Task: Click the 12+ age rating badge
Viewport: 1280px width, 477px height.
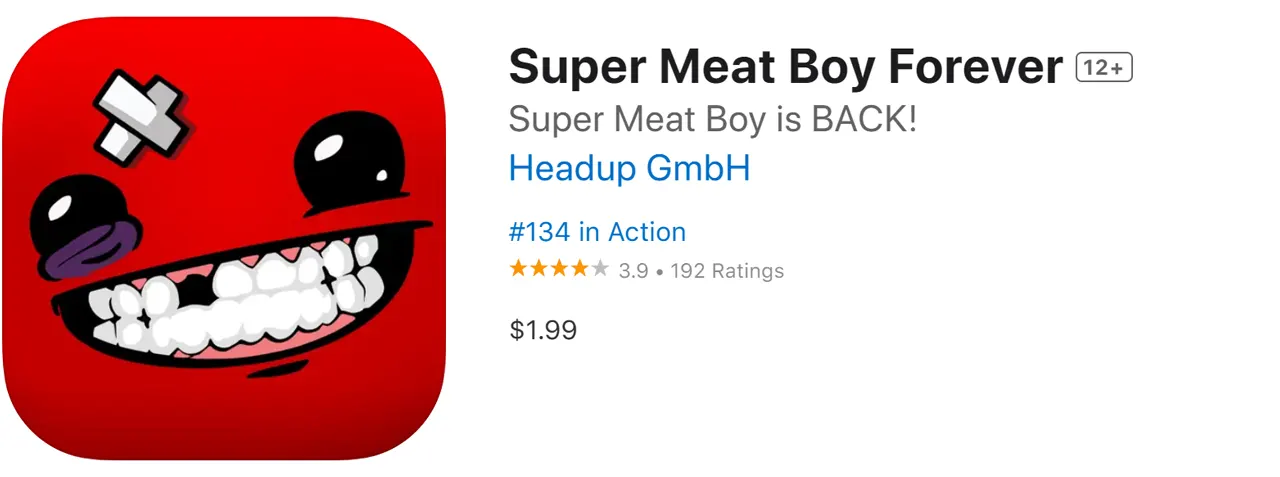Action: pos(1103,68)
